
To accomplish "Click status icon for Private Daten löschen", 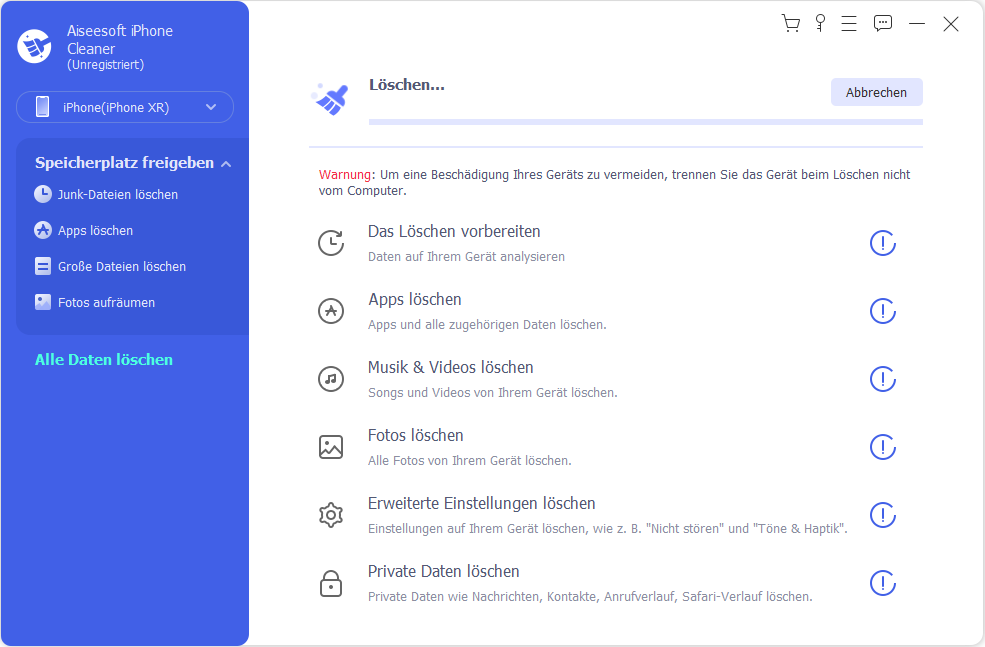I will (882, 583).
